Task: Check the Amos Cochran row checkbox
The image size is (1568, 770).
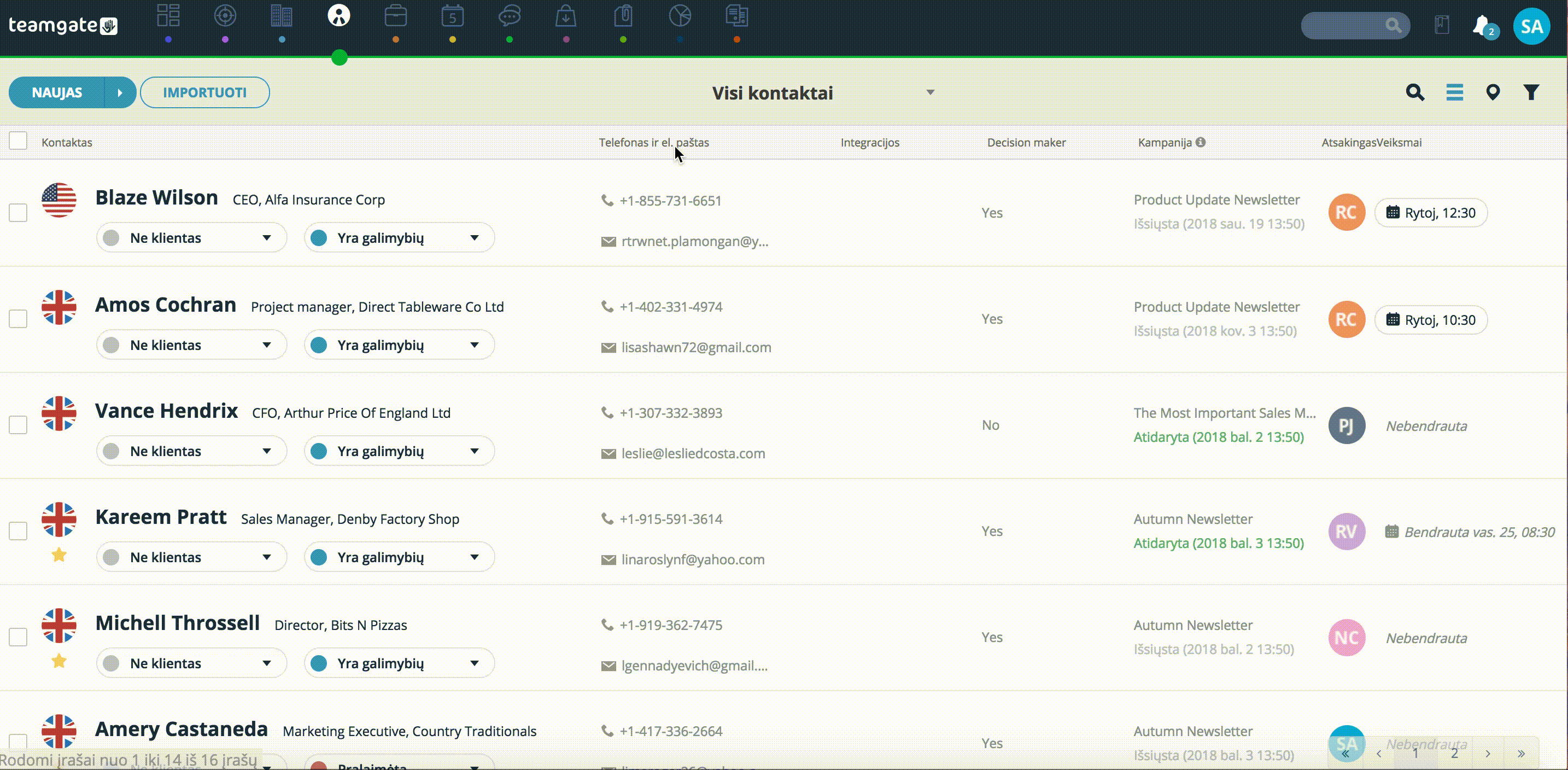Action: pos(18,318)
